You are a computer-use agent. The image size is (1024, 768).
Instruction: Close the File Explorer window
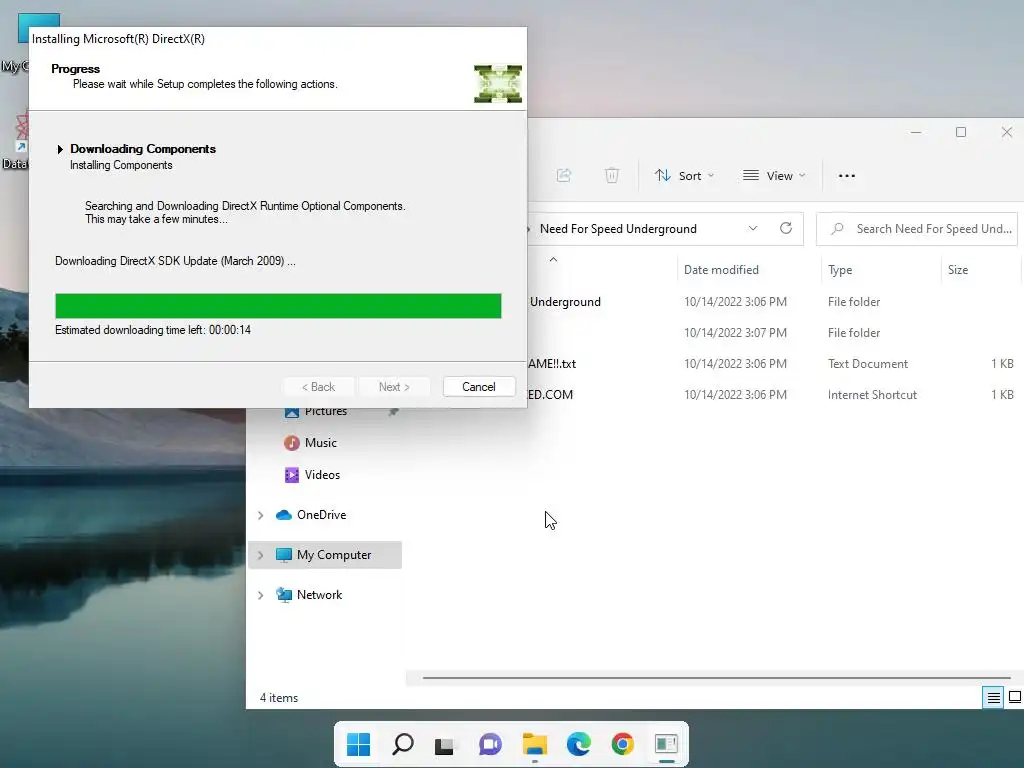[1006, 132]
